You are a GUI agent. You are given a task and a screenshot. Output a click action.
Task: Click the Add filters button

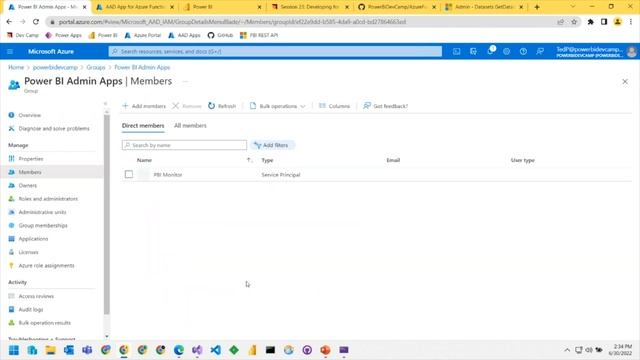pos(272,145)
